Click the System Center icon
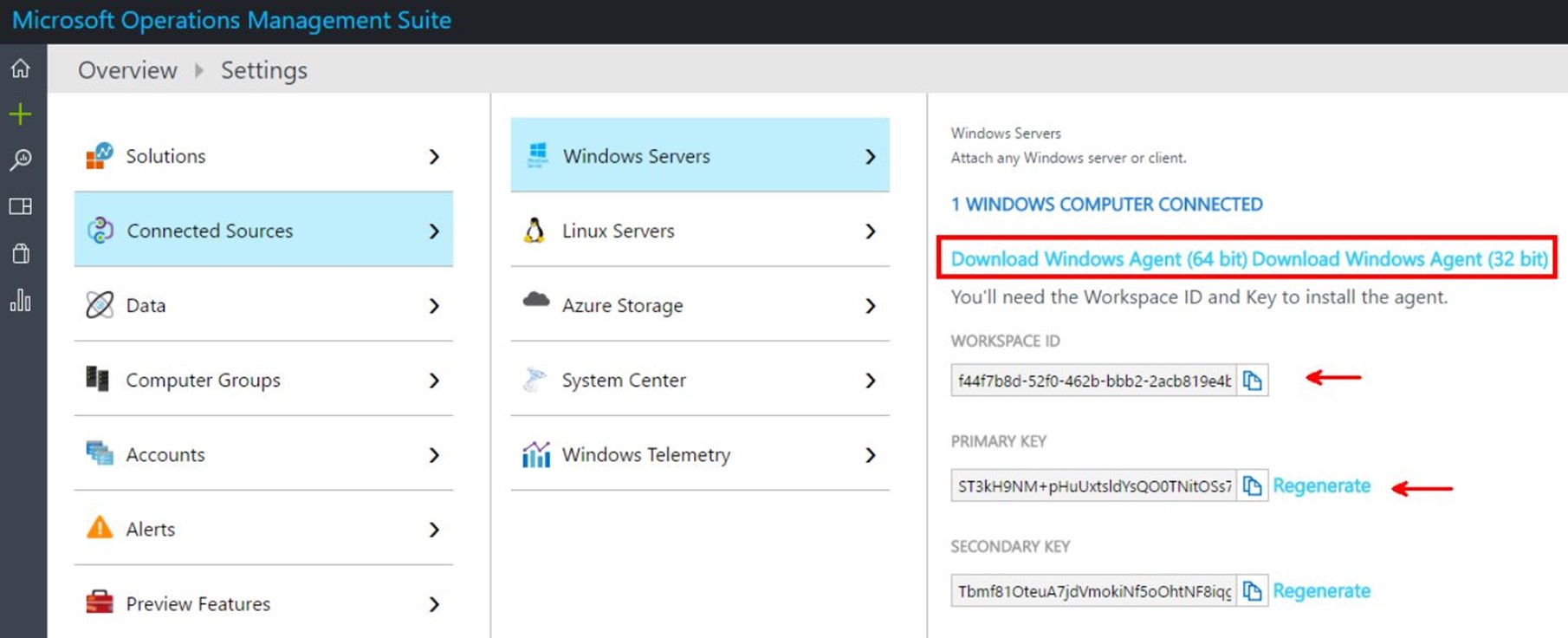The height and width of the screenshot is (638, 1568). pyautogui.click(x=535, y=380)
